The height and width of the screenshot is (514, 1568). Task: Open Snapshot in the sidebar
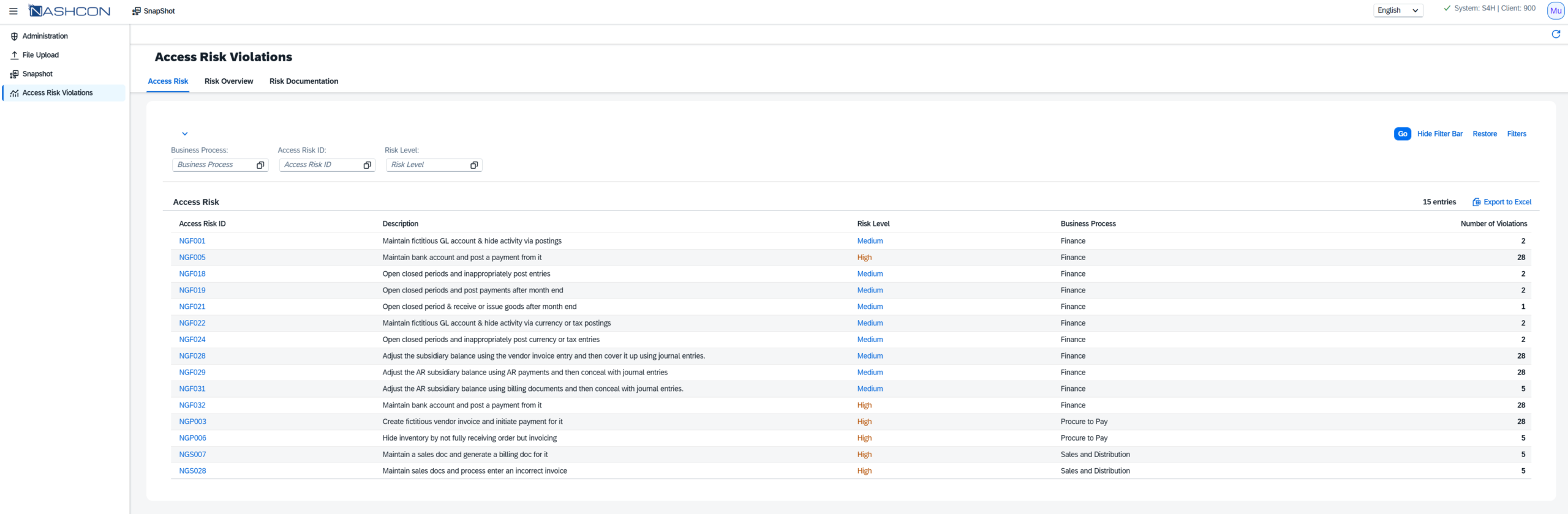pos(37,74)
